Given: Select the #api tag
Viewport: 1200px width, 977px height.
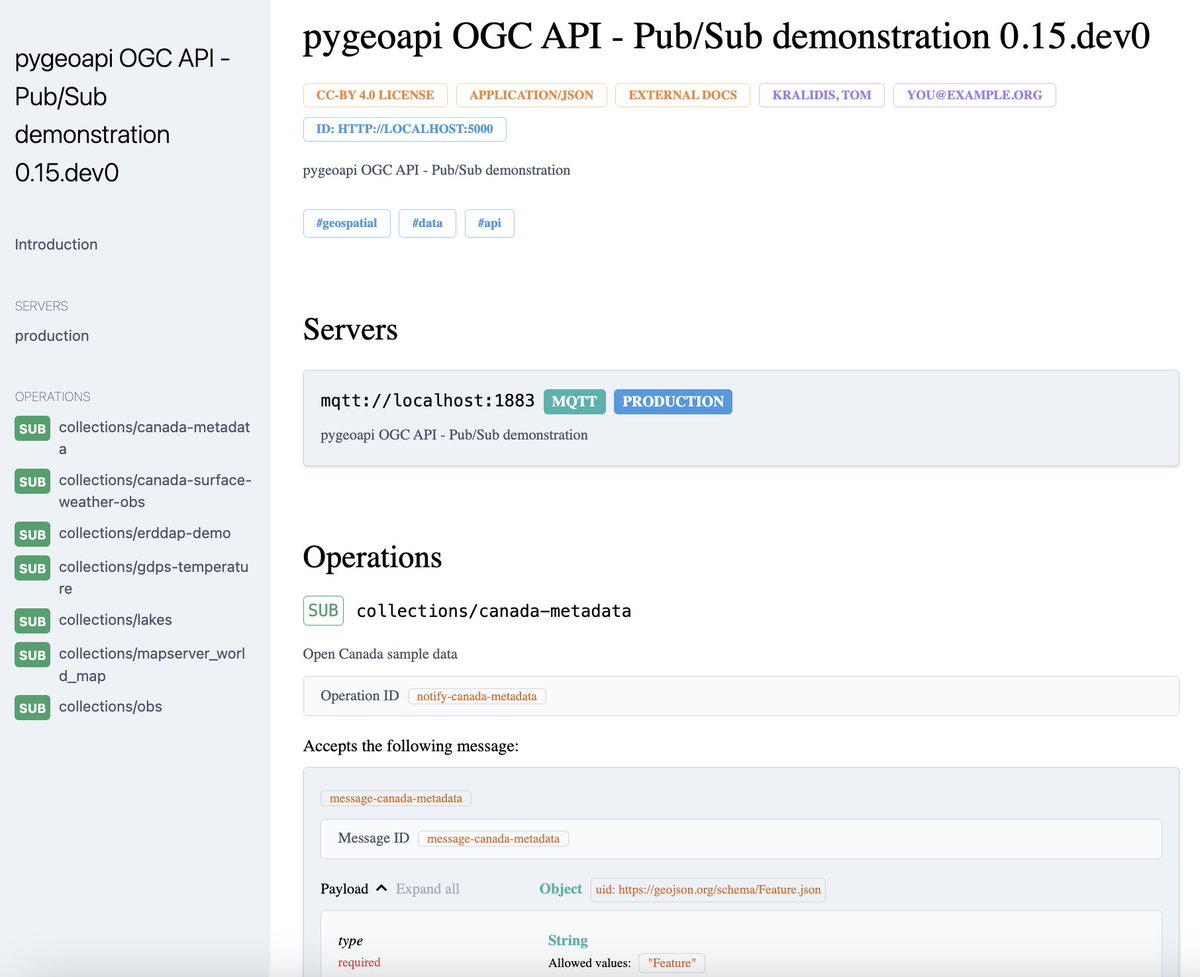Looking at the screenshot, I should click(x=489, y=223).
